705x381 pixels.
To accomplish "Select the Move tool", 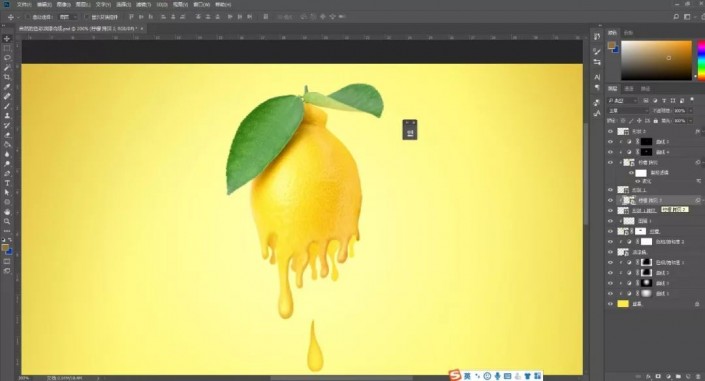I will [7, 39].
